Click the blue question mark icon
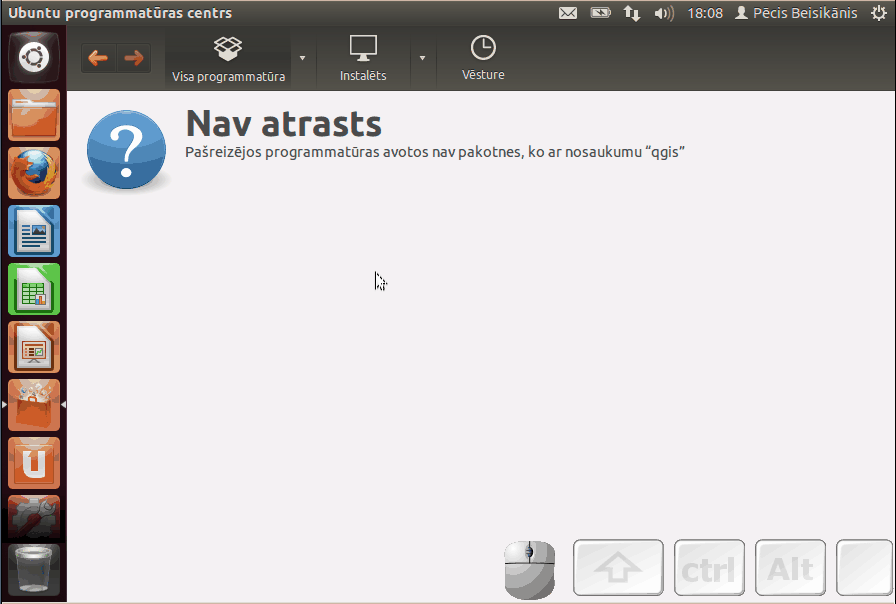The height and width of the screenshot is (604, 896). [126, 150]
